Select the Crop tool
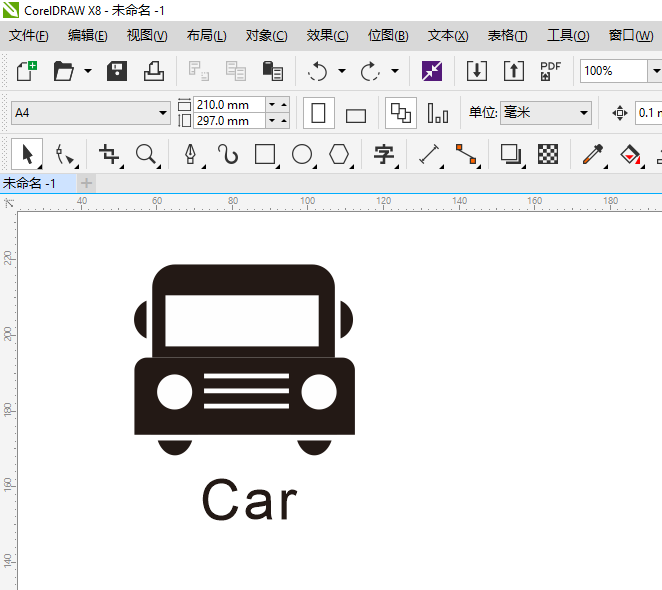Screen dimensions: 662x590 point(109,154)
